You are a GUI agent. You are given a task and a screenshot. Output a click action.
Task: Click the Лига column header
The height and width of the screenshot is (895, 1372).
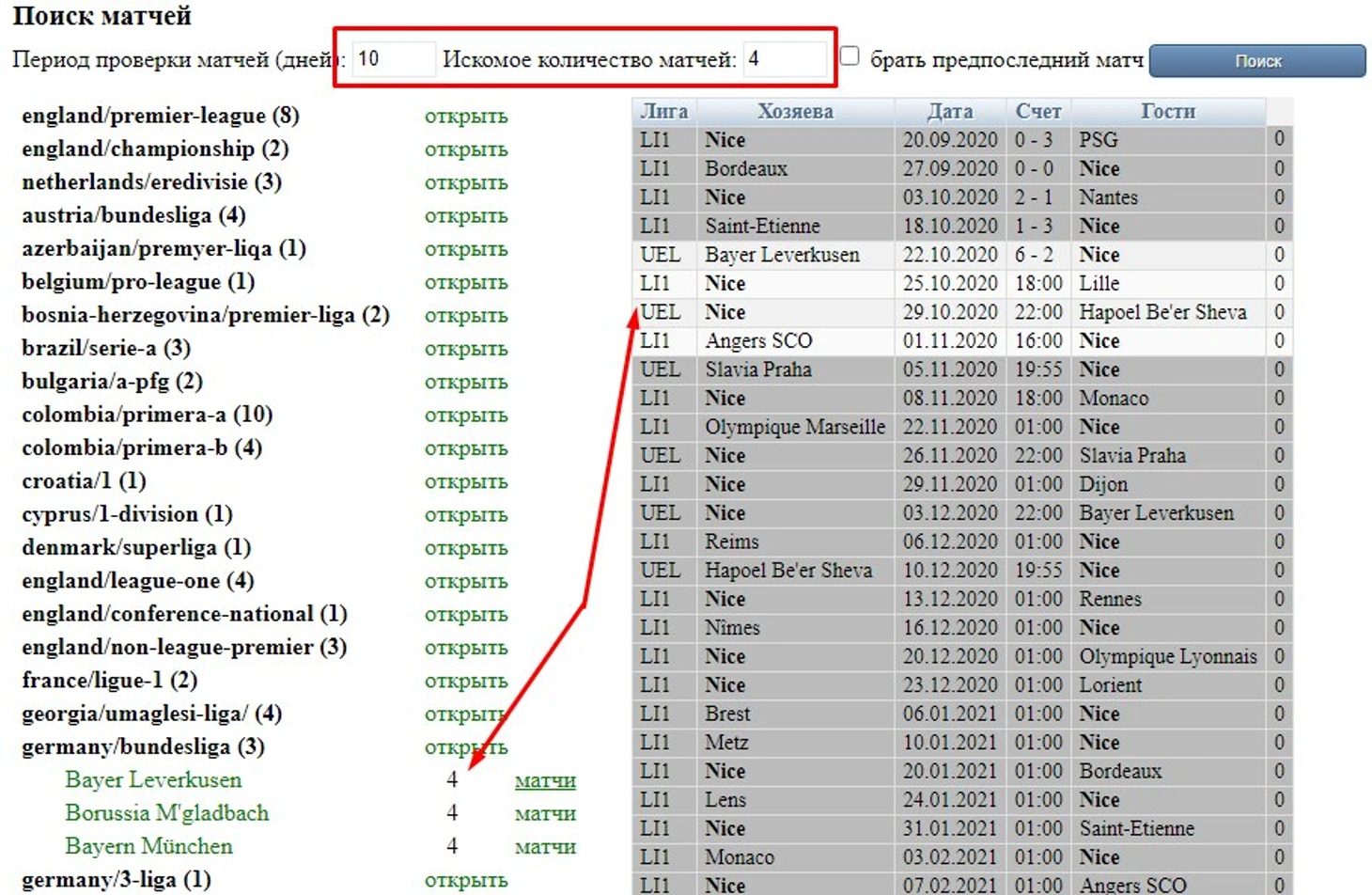pyautogui.click(x=664, y=111)
